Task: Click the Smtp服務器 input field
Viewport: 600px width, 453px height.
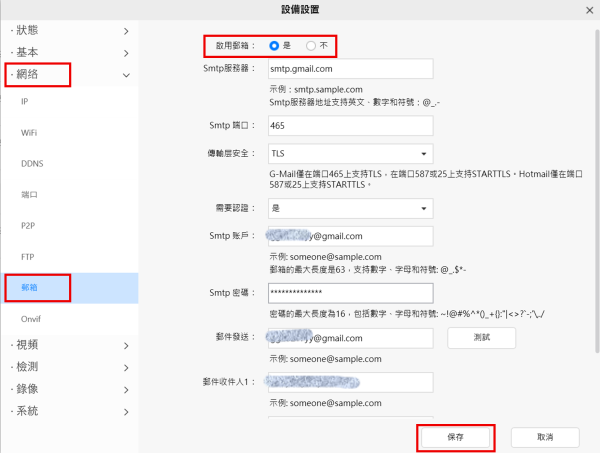Action: click(x=349, y=70)
